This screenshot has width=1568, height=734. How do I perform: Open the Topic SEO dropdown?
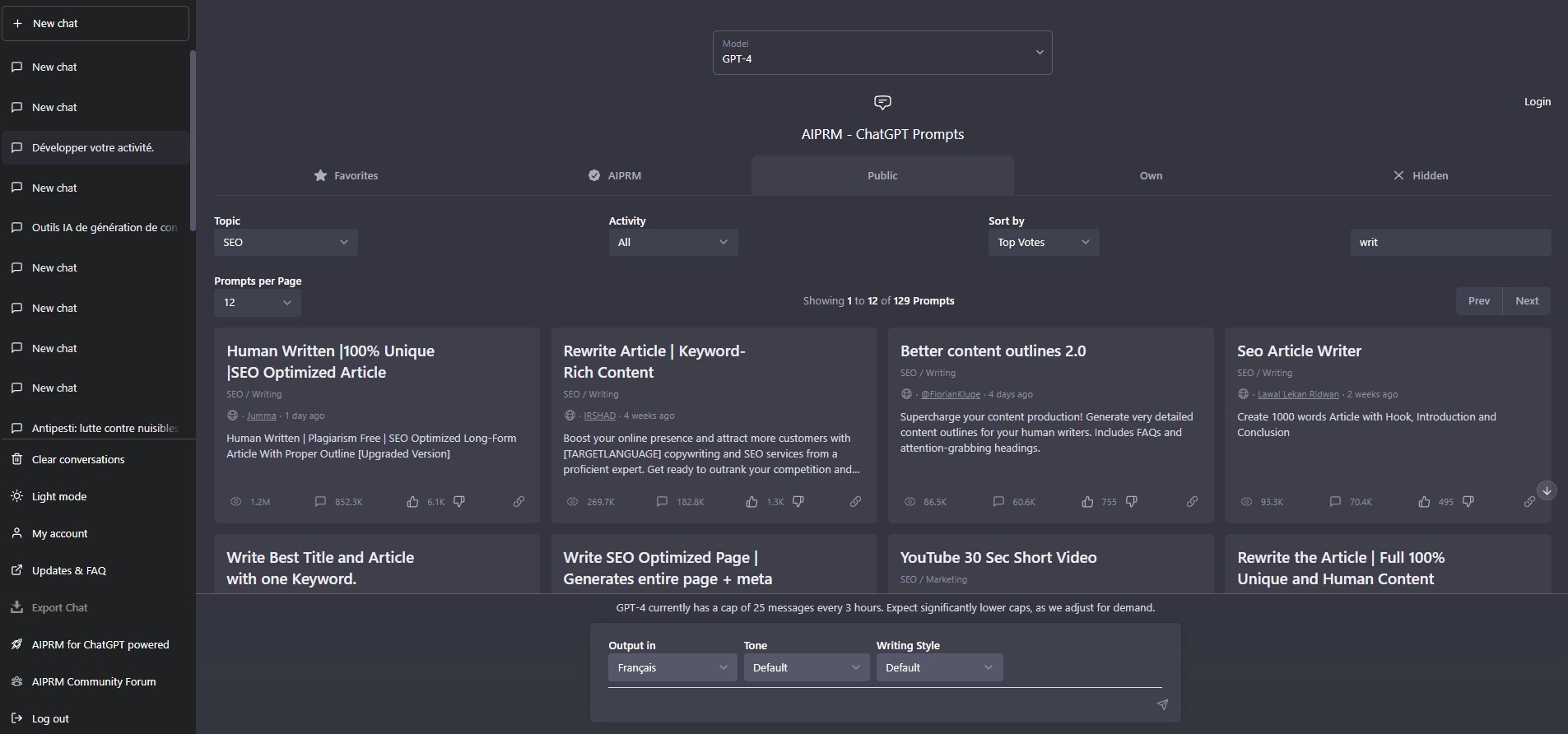point(286,242)
